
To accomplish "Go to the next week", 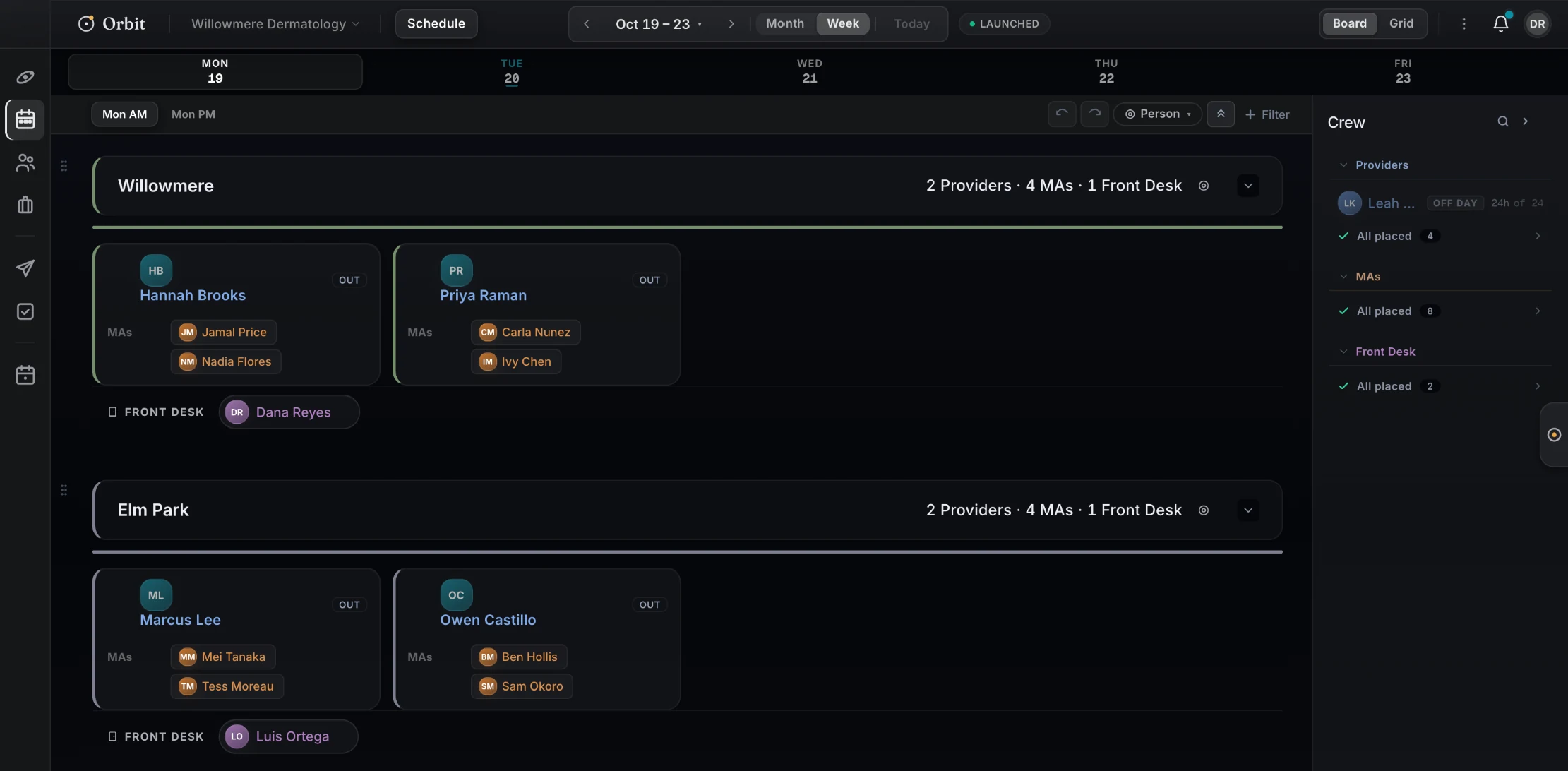I will (731, 23).
